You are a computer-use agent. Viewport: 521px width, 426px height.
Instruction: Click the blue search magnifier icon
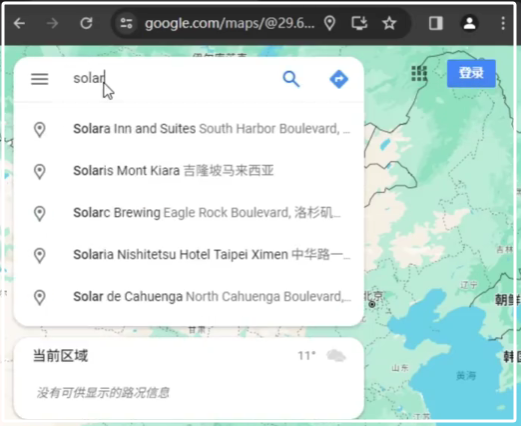tap(291, 79)
